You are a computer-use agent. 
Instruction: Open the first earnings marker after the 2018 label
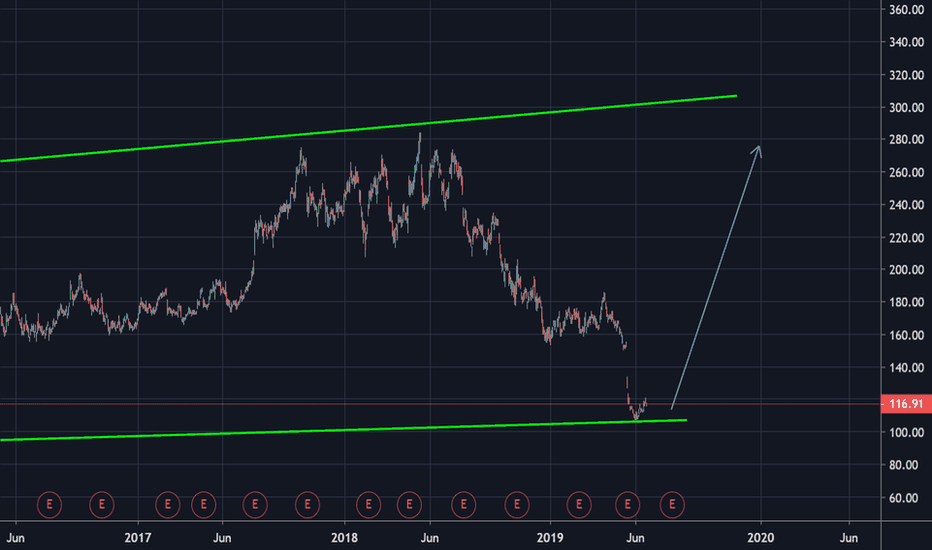369,505
